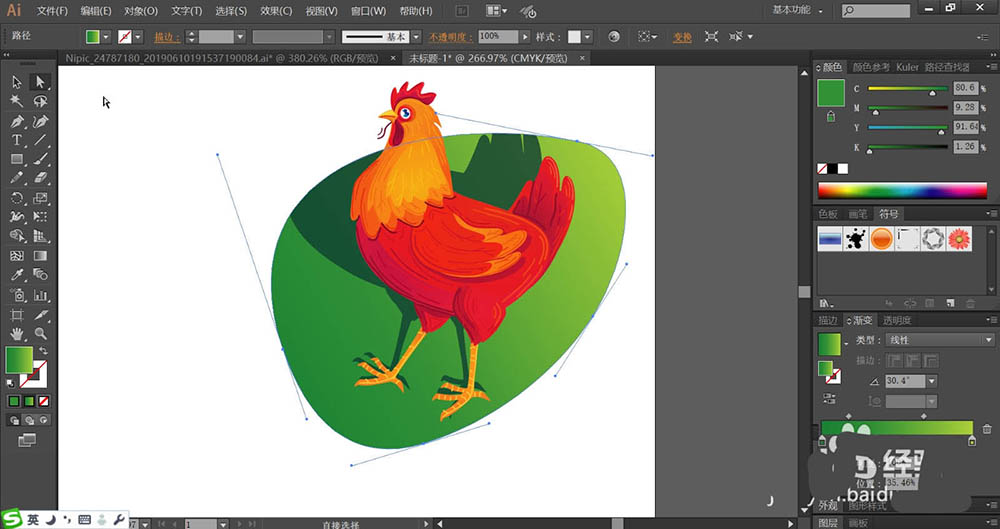The height and width of the screenshot is (529, 1000).
Task: Click the delete gradient stop trash icon
Action: tap(987, 429)
